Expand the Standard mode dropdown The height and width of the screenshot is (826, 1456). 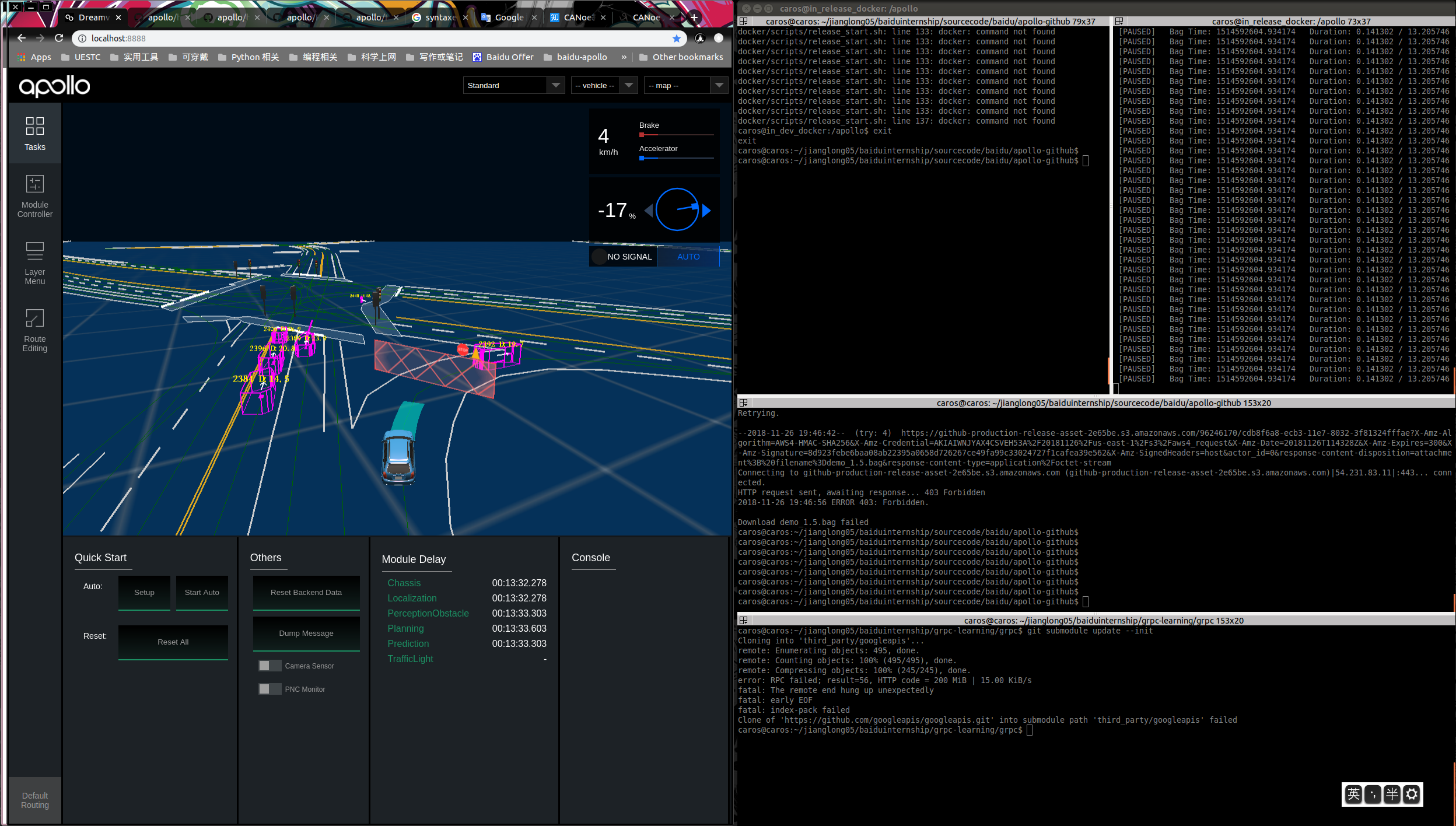513,85
